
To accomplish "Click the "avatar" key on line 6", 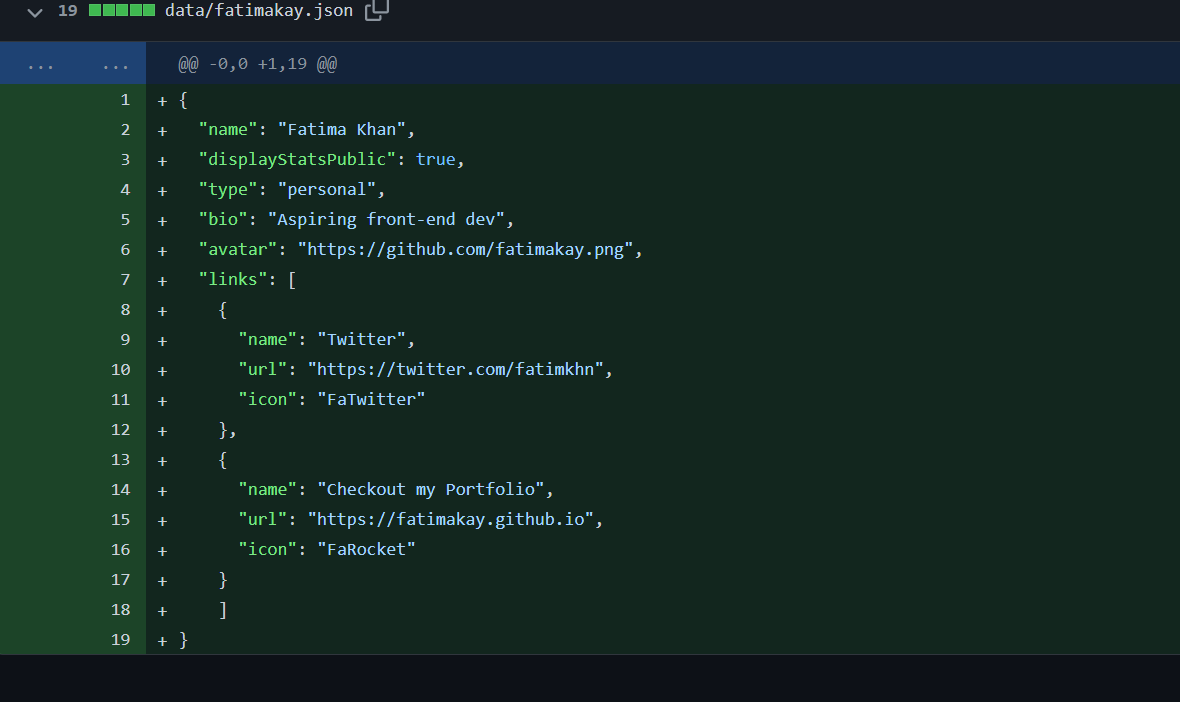I will (x=238, y=250).
